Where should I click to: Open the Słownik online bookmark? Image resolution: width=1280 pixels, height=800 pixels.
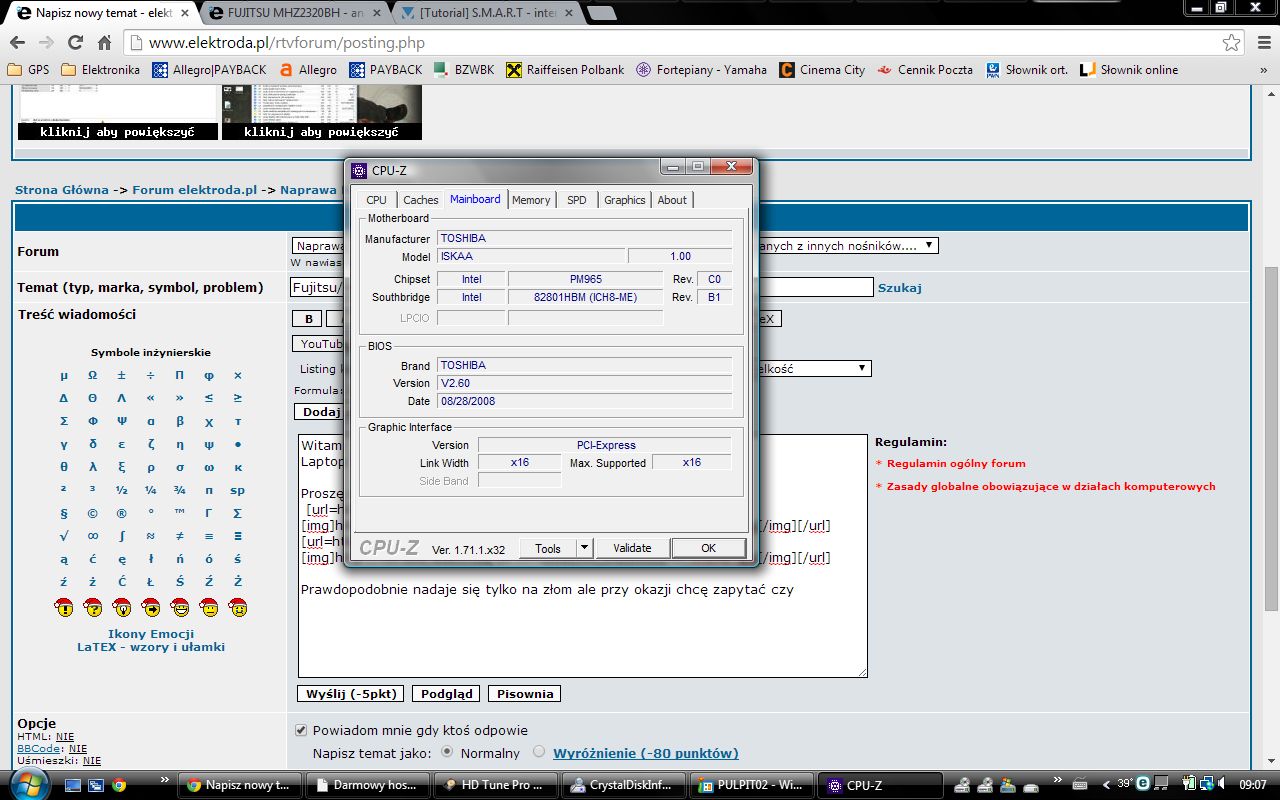coord(1129,70)
